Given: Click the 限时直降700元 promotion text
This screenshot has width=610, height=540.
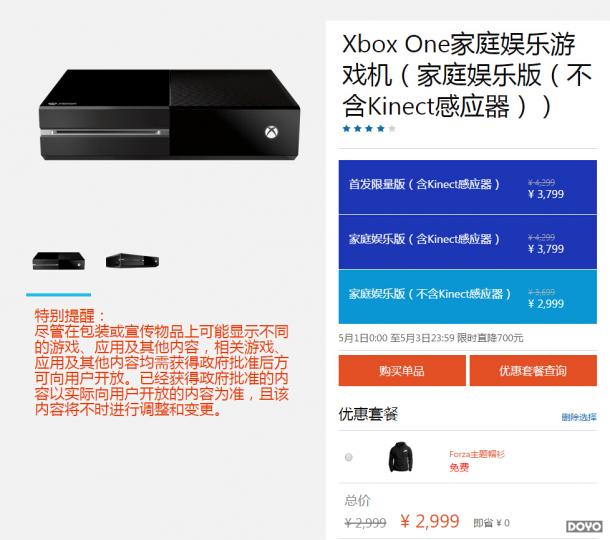Looking at the screenshot, I should point(490,338).
